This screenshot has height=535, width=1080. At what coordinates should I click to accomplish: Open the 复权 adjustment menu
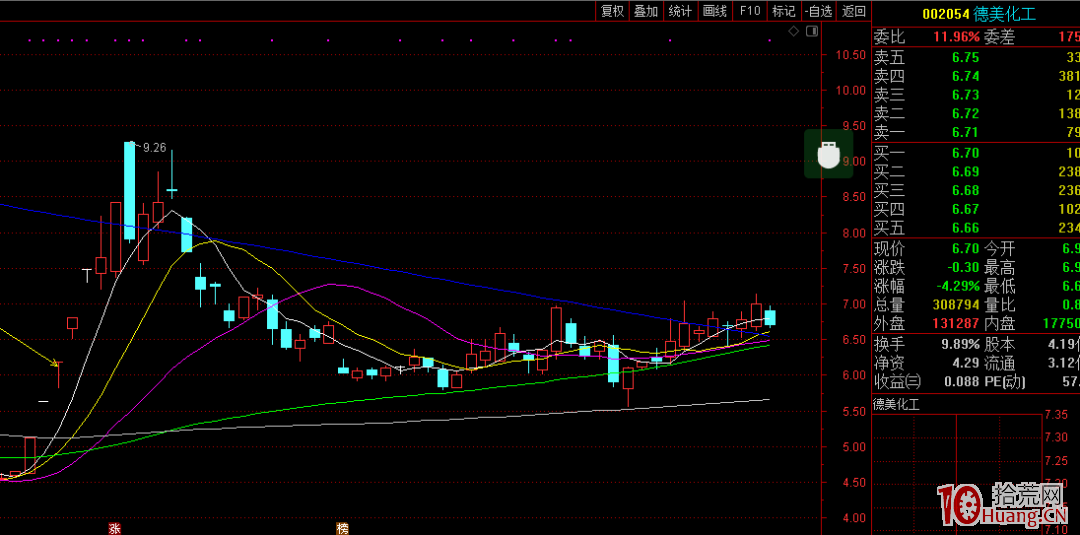[612, 11]
